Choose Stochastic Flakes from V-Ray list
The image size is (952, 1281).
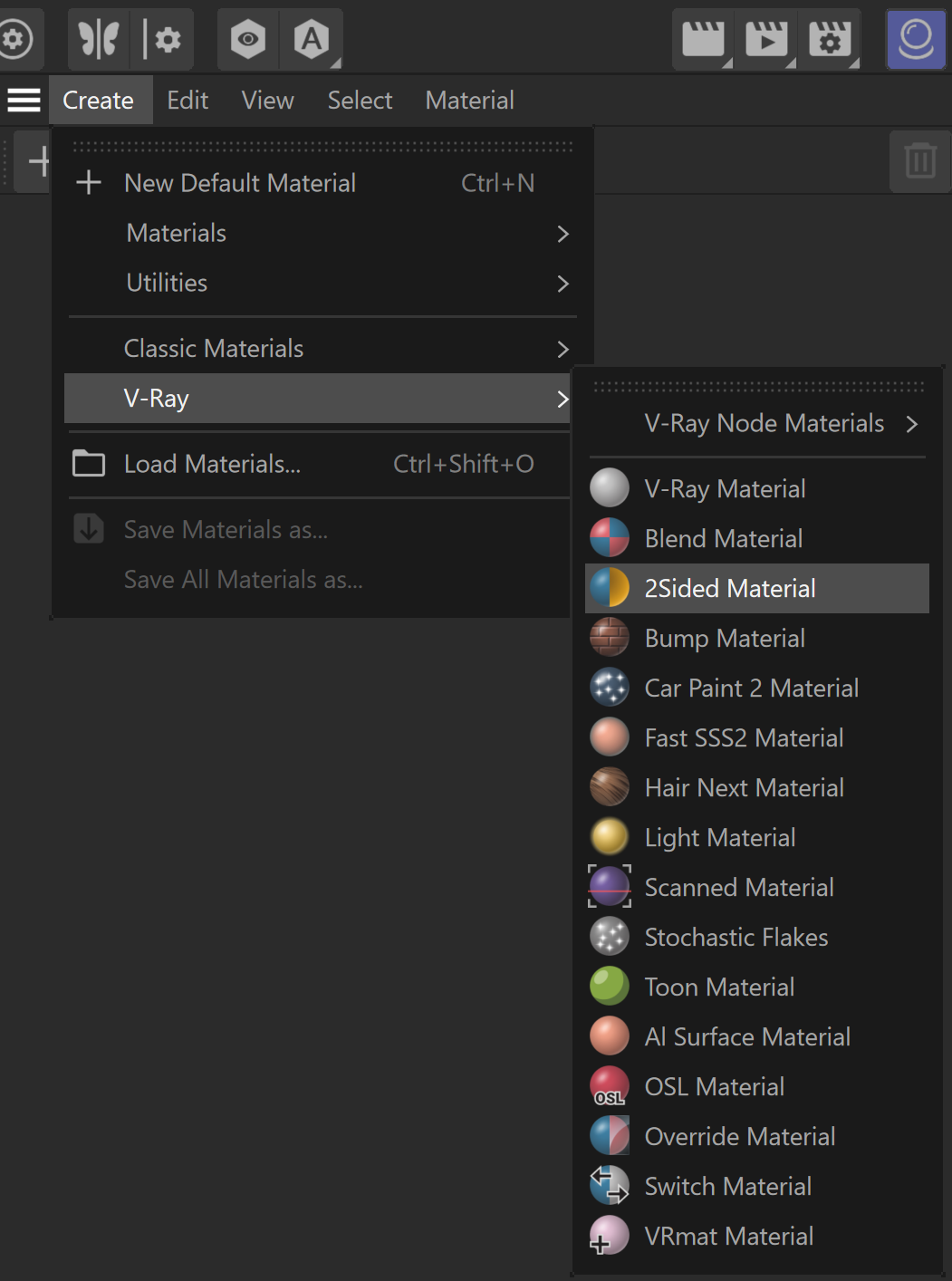click(x=757, y=938)
